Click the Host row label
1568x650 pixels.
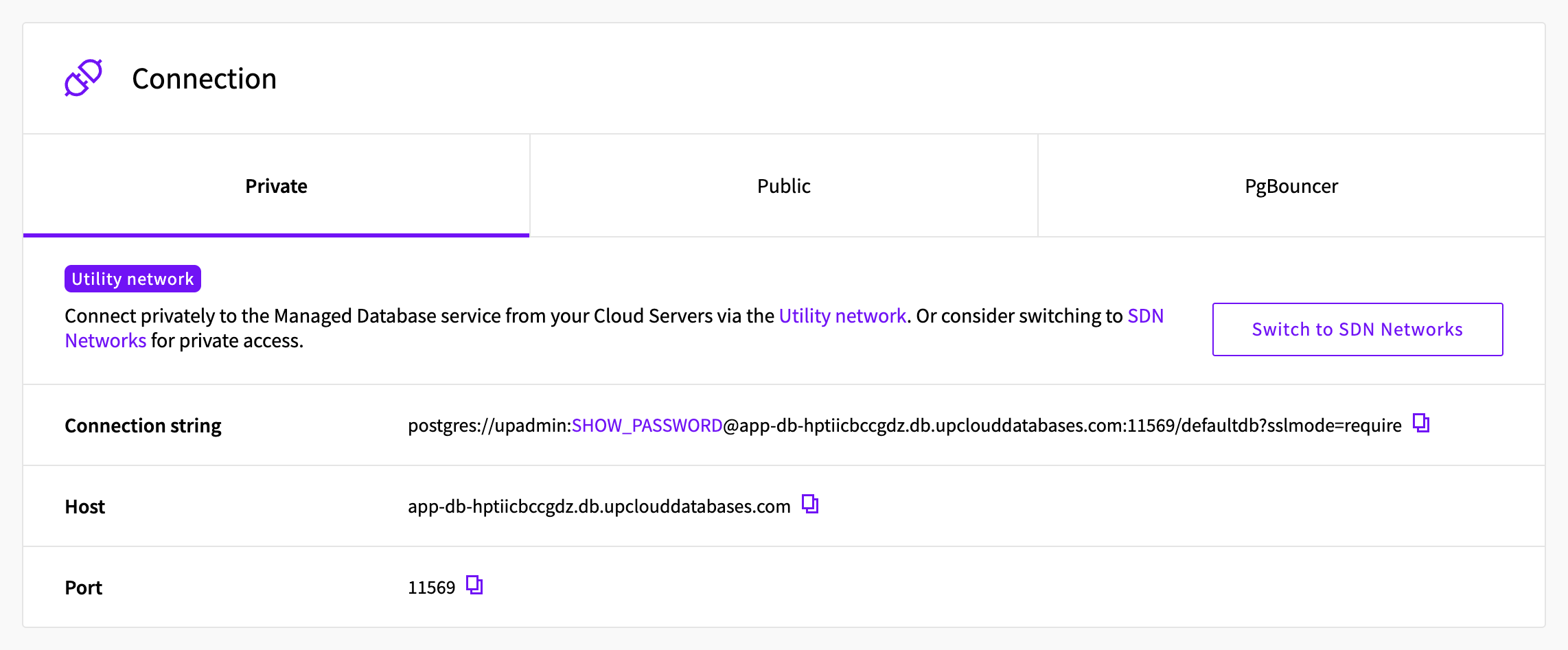(x=85, y=507)
